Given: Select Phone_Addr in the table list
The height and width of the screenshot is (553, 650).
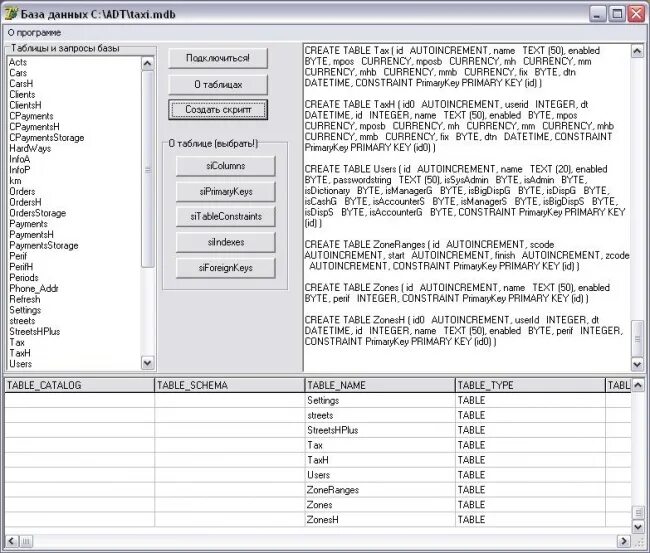Looking at the screenshot, I should (x=34, y=289).
